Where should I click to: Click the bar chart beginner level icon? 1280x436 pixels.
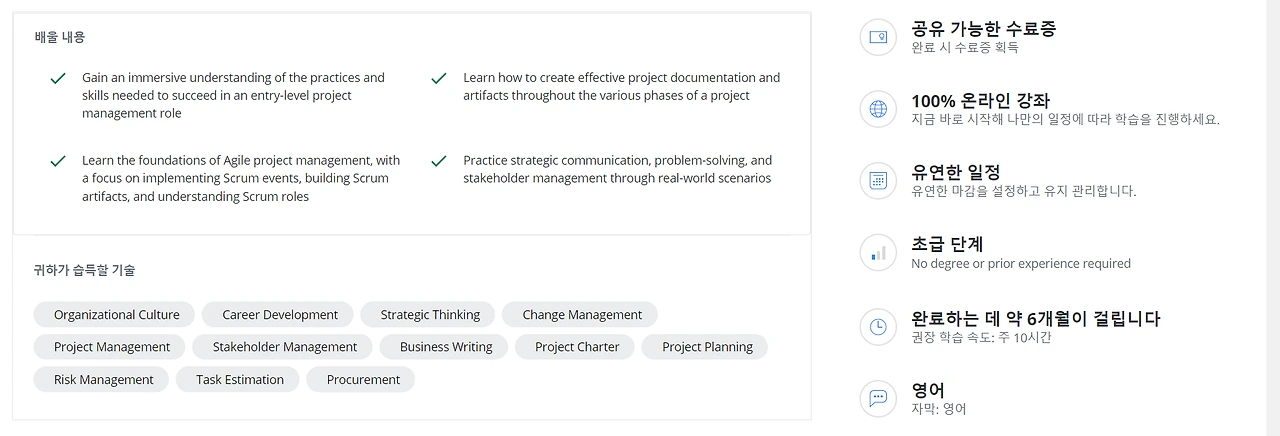[x=878, y=253]
